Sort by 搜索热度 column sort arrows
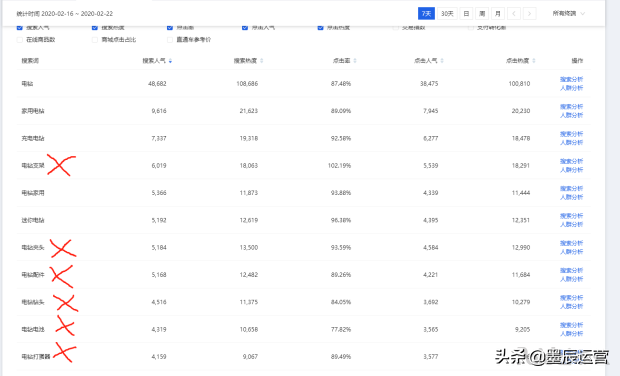The image size is (620, 376). coord(262,61)
